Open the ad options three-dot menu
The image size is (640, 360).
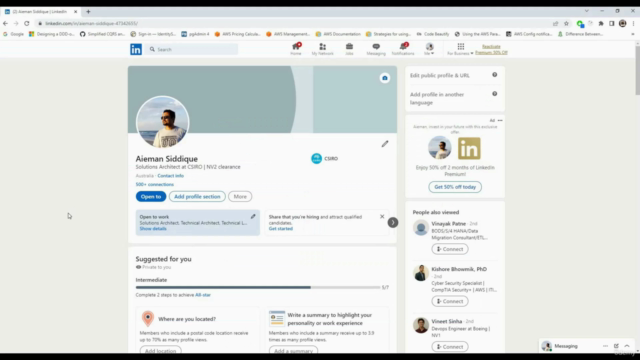pos(500,120)
